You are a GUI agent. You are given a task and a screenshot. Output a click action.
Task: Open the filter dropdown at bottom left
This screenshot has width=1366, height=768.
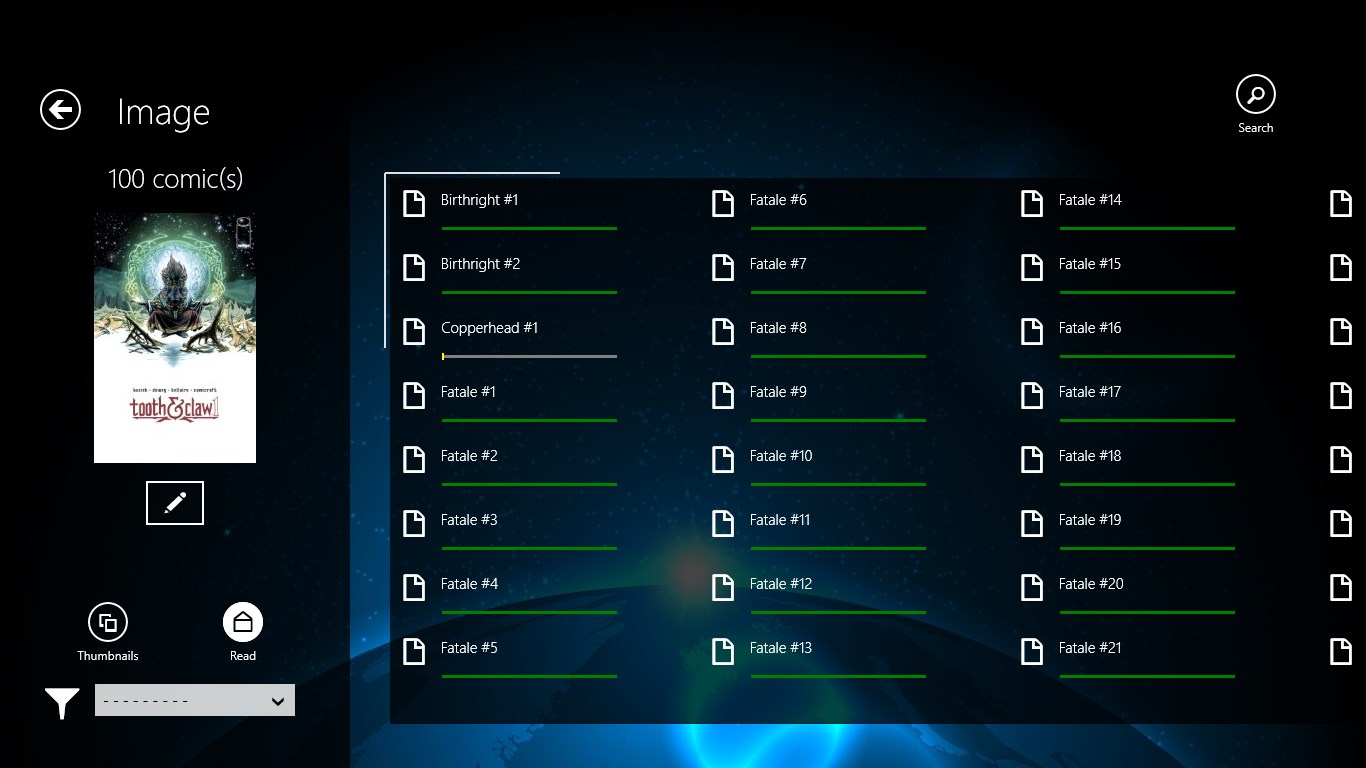pyautogui.click(x=194, y=700)
